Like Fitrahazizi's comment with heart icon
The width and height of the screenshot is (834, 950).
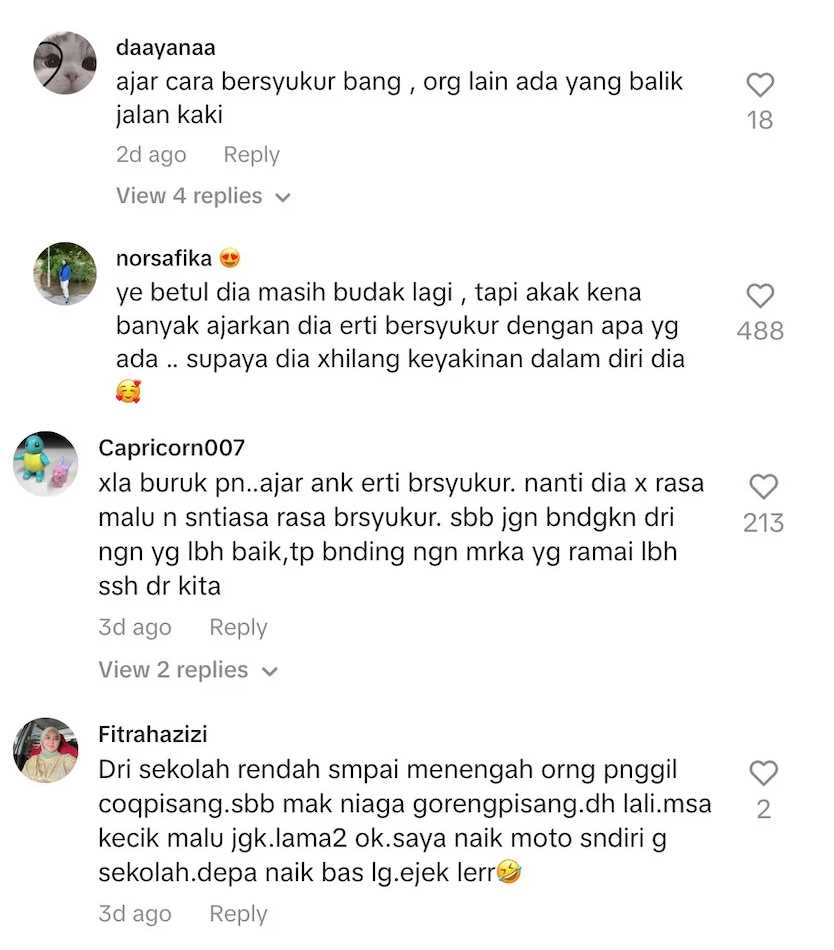tap(763, 773)
